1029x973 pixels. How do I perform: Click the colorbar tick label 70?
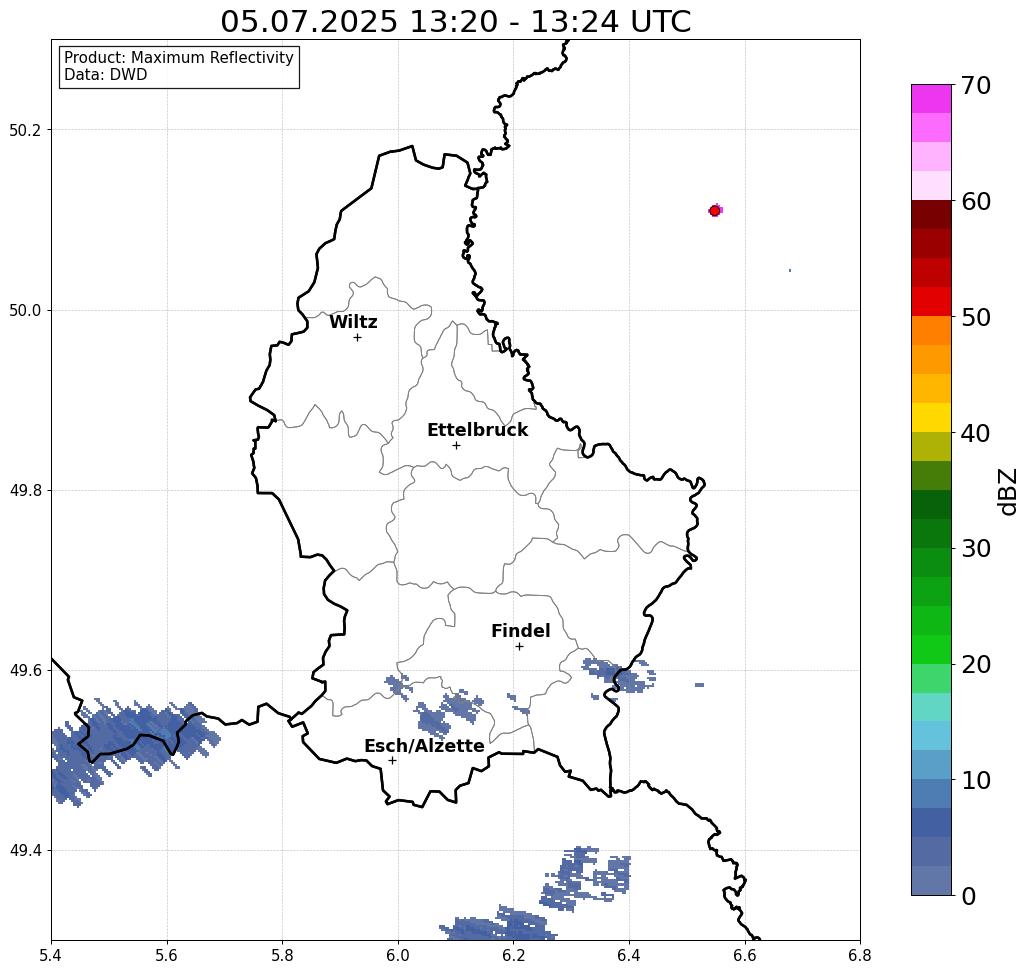tap(976, 85)
